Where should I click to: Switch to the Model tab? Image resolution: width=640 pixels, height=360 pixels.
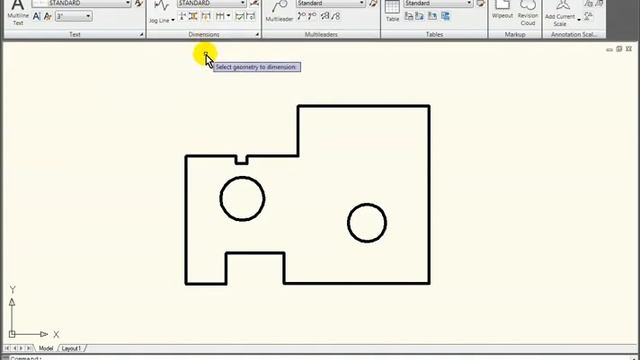tap(46, 349)
